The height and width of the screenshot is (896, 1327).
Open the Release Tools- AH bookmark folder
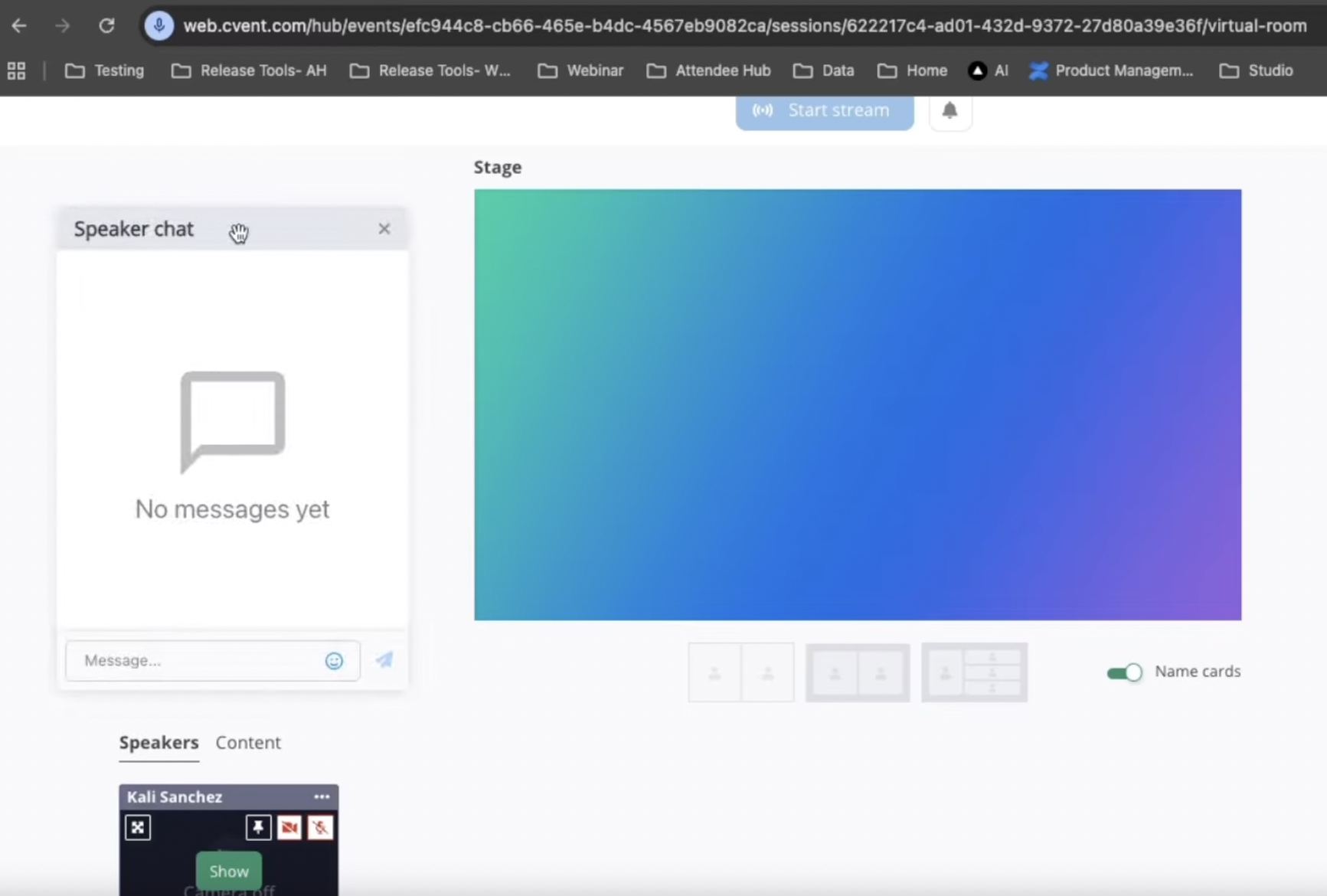tap(249, 70)
